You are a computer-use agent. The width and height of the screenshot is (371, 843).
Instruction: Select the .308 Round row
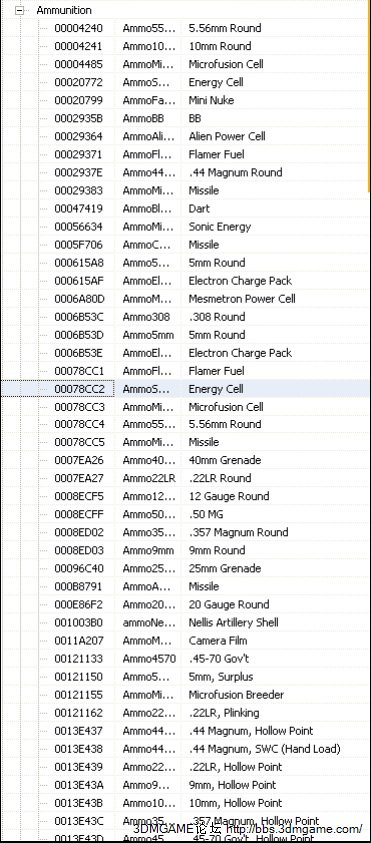(184, 317)
